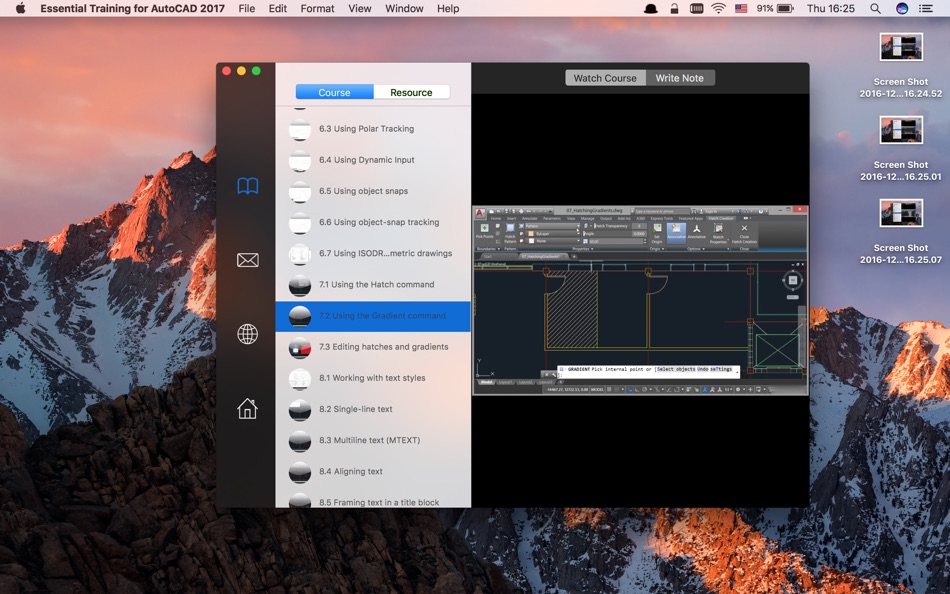Click the Spotlight search icon
This screenshot has height=594, width=950.
point(875,8)
